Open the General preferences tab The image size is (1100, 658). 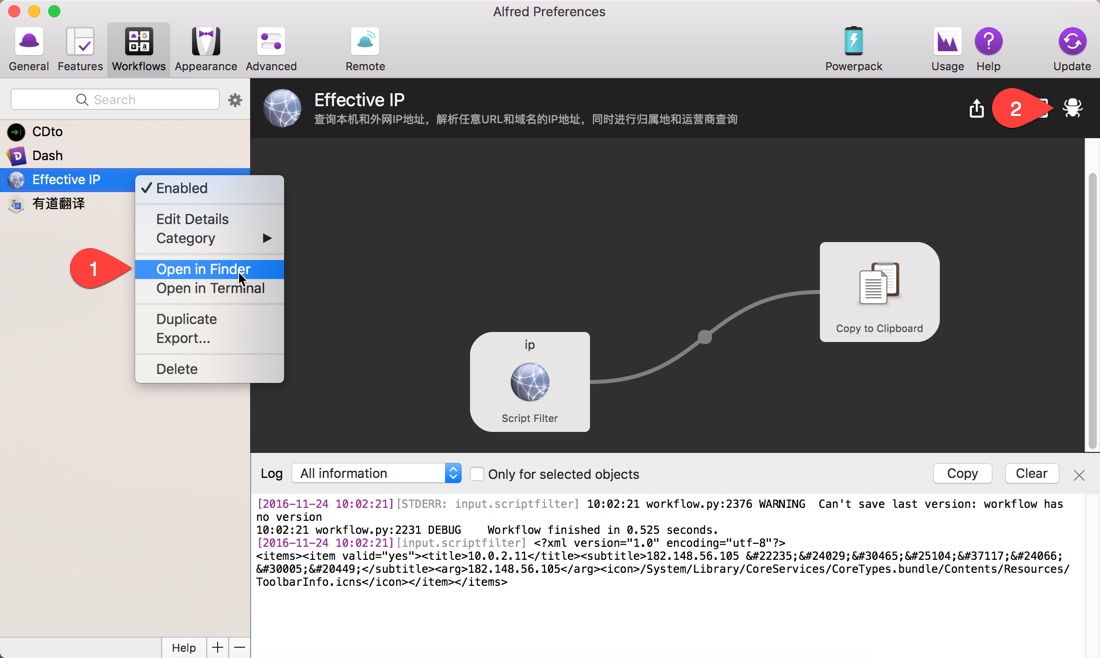pos(29,49)
